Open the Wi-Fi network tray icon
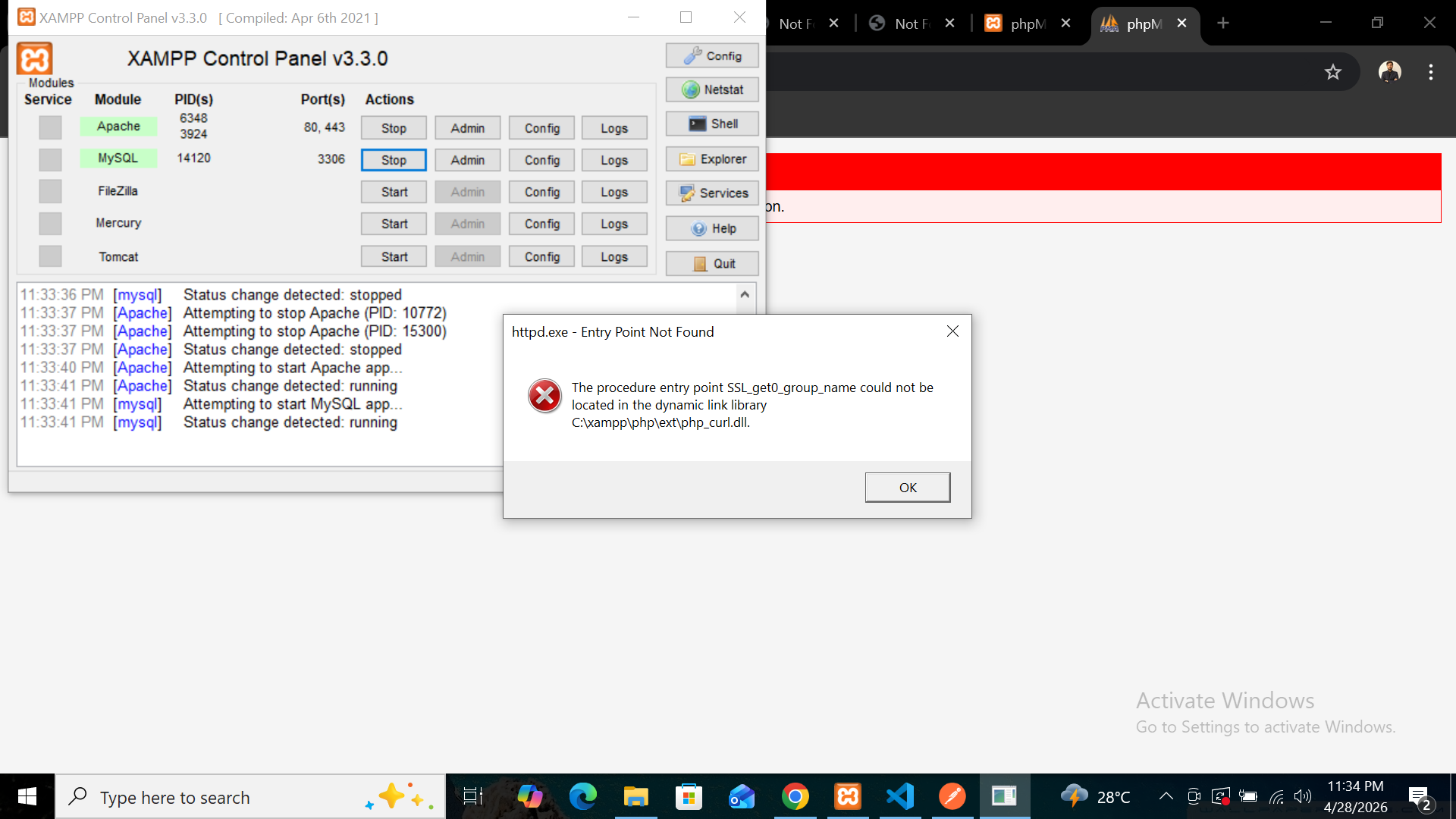This screenshot has height=819, width=1456. point(1276,796)
